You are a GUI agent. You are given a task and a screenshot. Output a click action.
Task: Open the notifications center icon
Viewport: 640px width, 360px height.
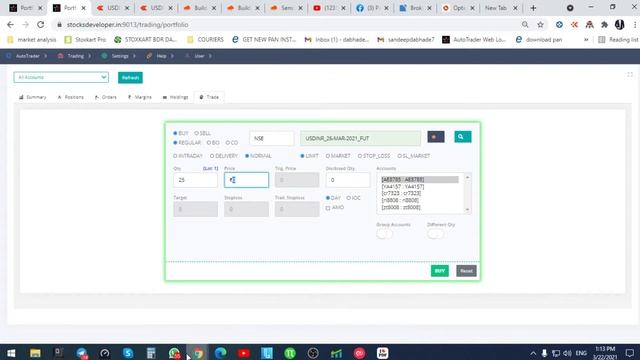tap(629, 353)
